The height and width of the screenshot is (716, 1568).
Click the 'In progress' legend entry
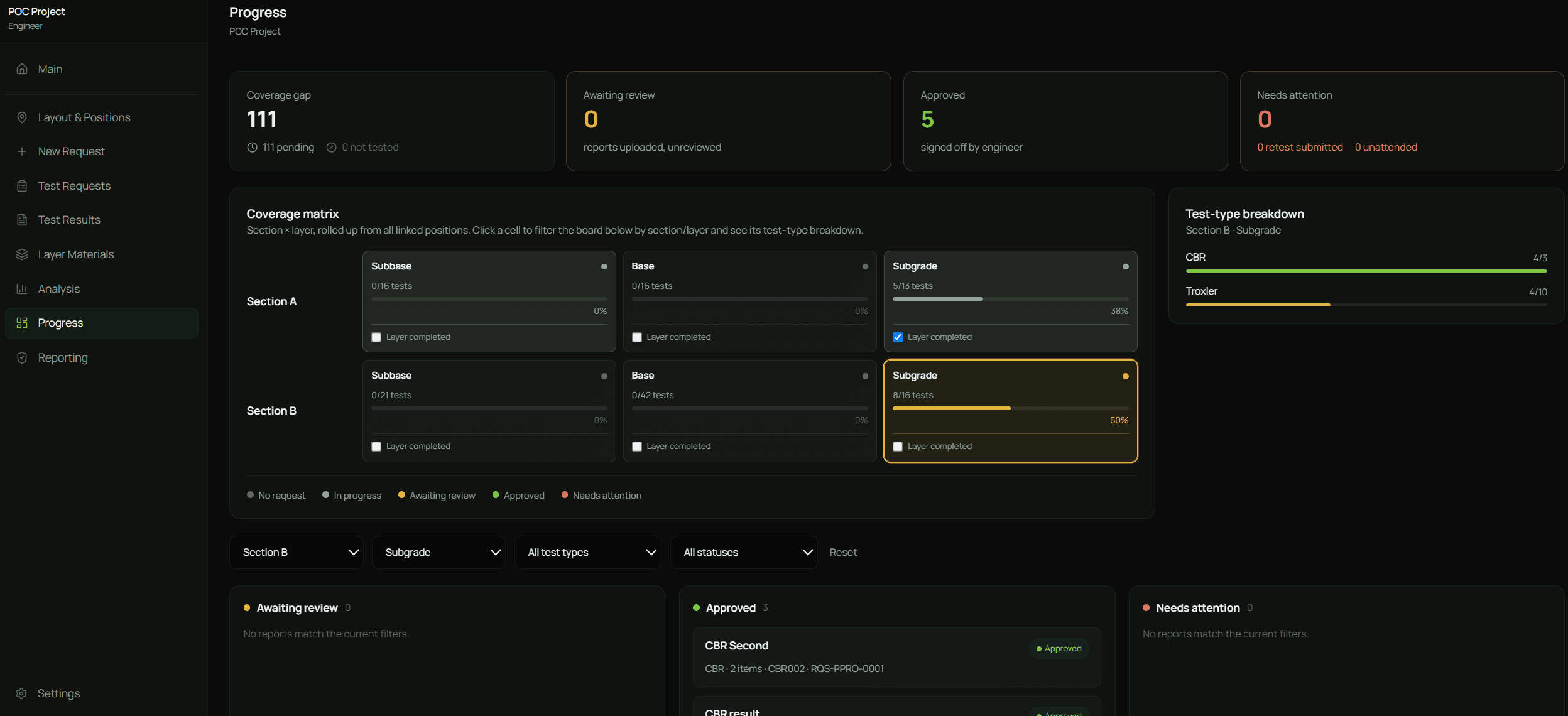coord(352,496)
